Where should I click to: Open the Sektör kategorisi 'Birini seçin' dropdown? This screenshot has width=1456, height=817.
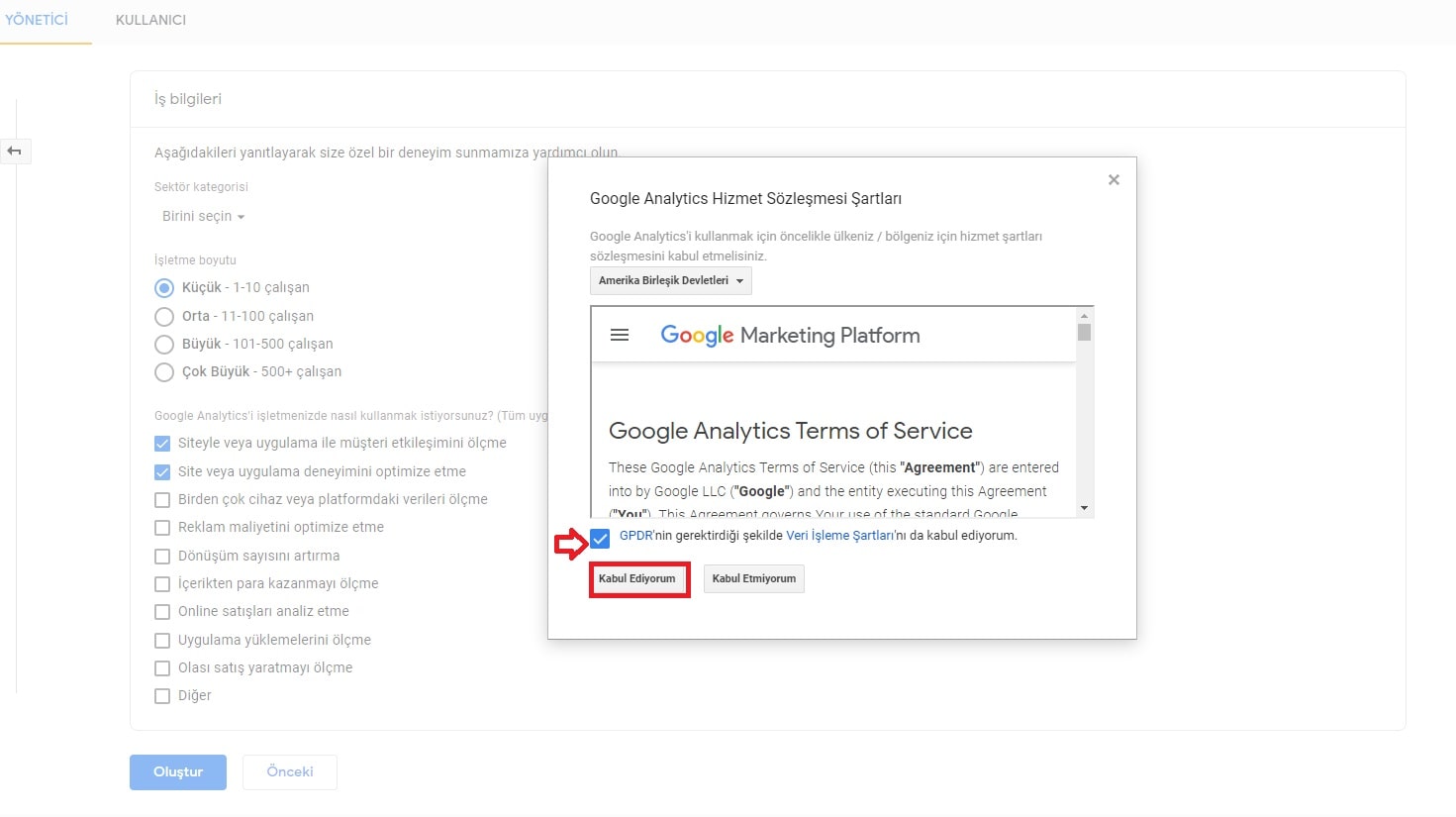click(203, 216)
